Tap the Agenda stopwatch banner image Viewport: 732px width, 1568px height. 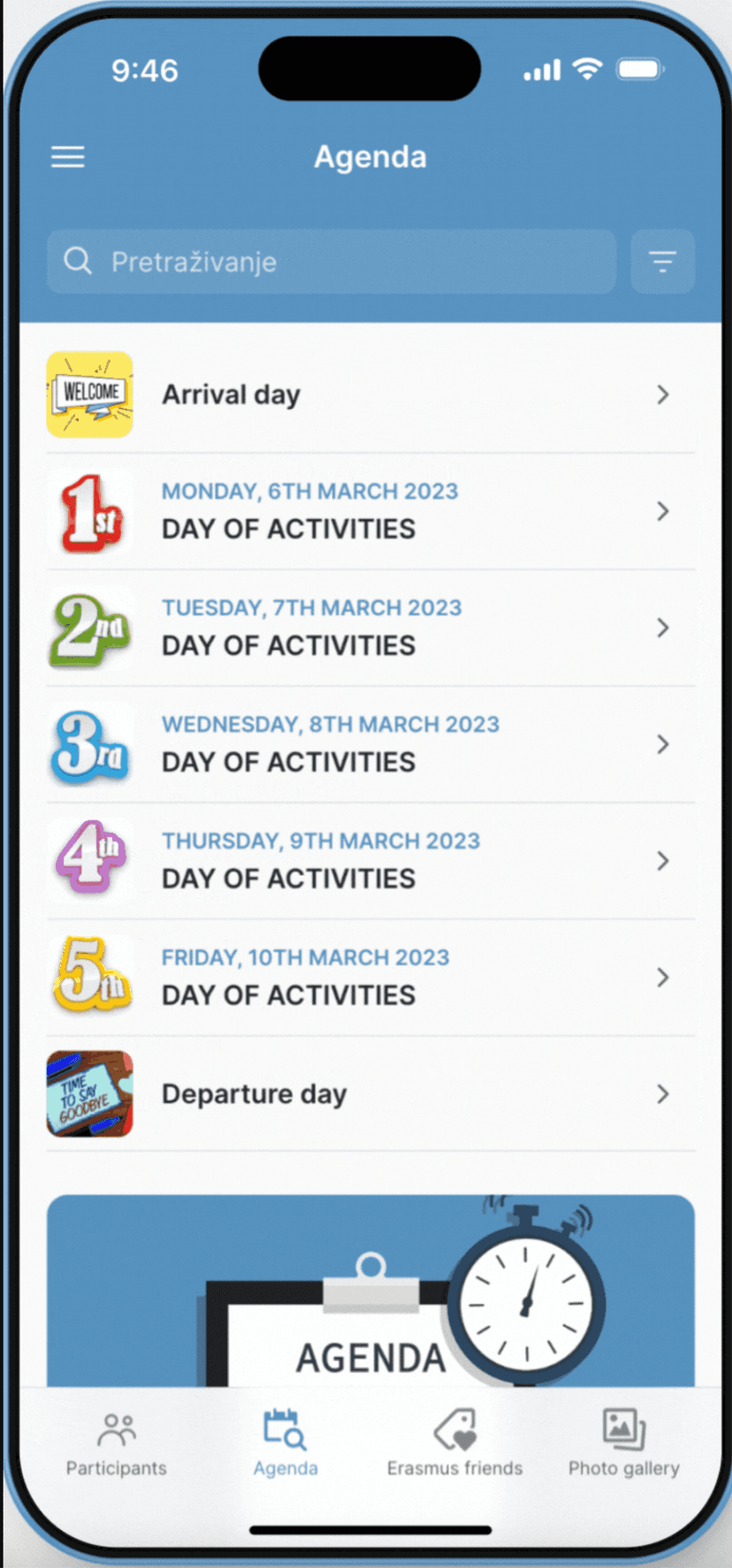tap(370, 1290)
